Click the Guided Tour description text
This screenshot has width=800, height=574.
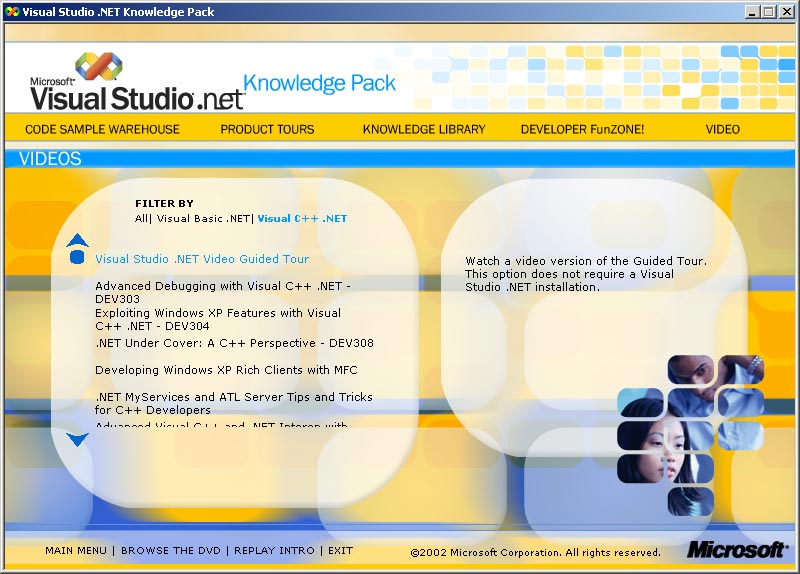[586, 274]
